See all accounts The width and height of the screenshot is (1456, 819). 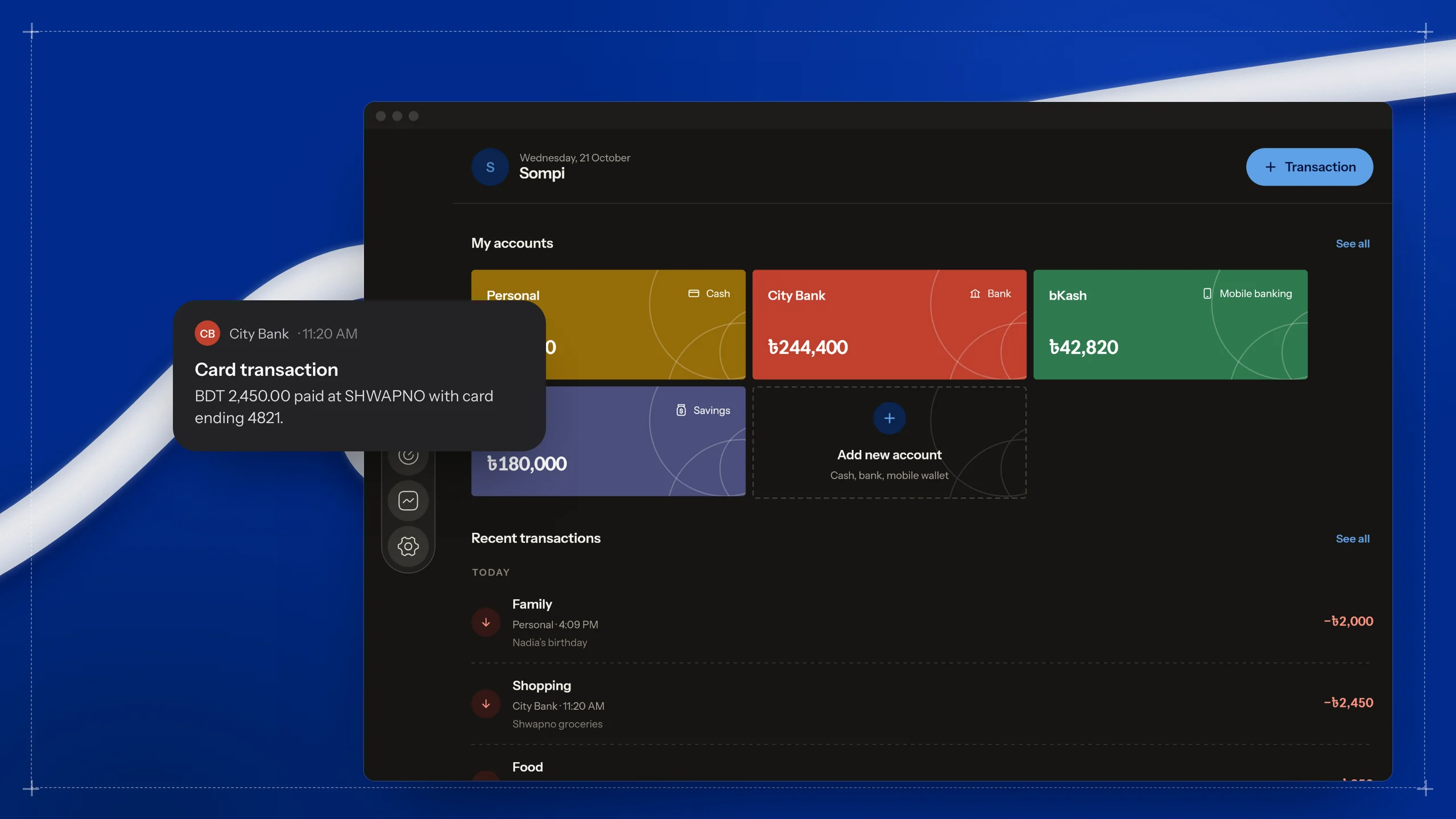coord(1352,243)
